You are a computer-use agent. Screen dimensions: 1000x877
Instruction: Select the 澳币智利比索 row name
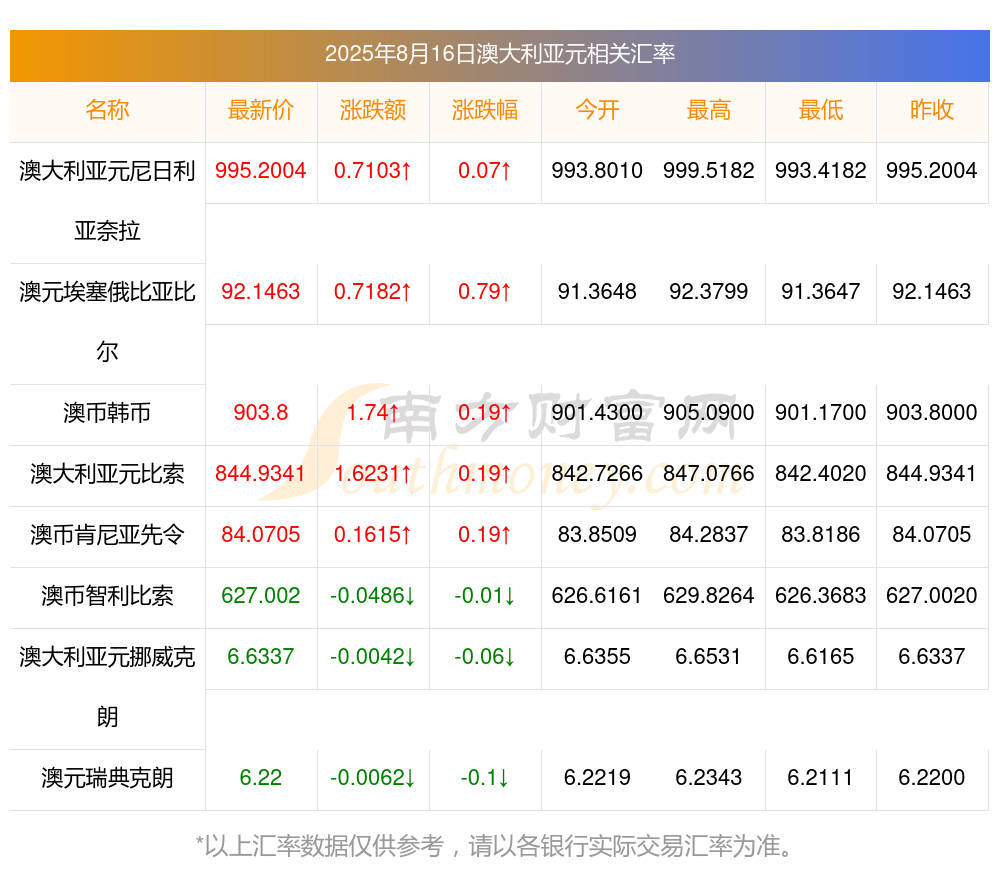pos(107,596)
